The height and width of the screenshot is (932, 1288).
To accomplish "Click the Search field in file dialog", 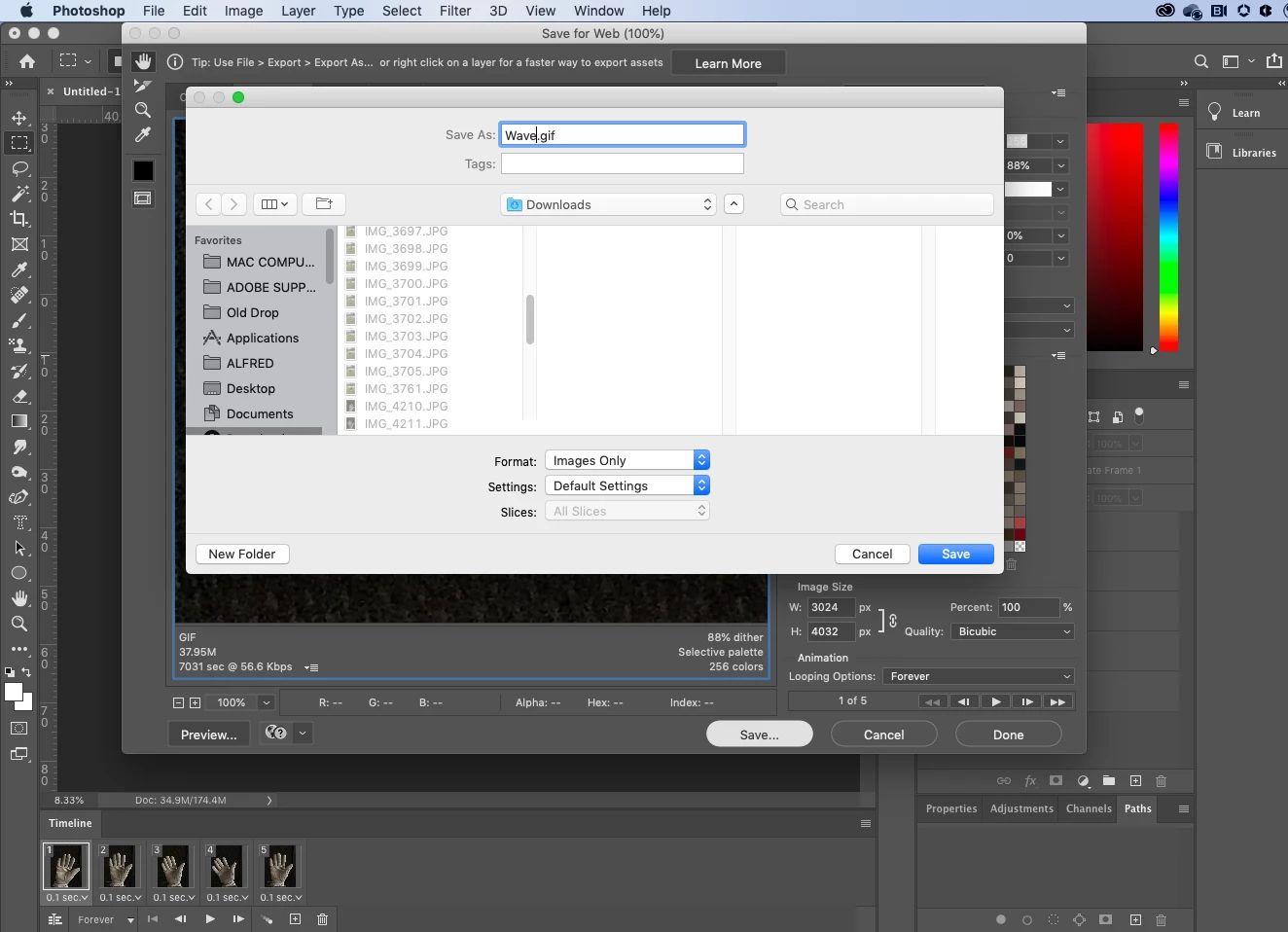I will (887, 204).
